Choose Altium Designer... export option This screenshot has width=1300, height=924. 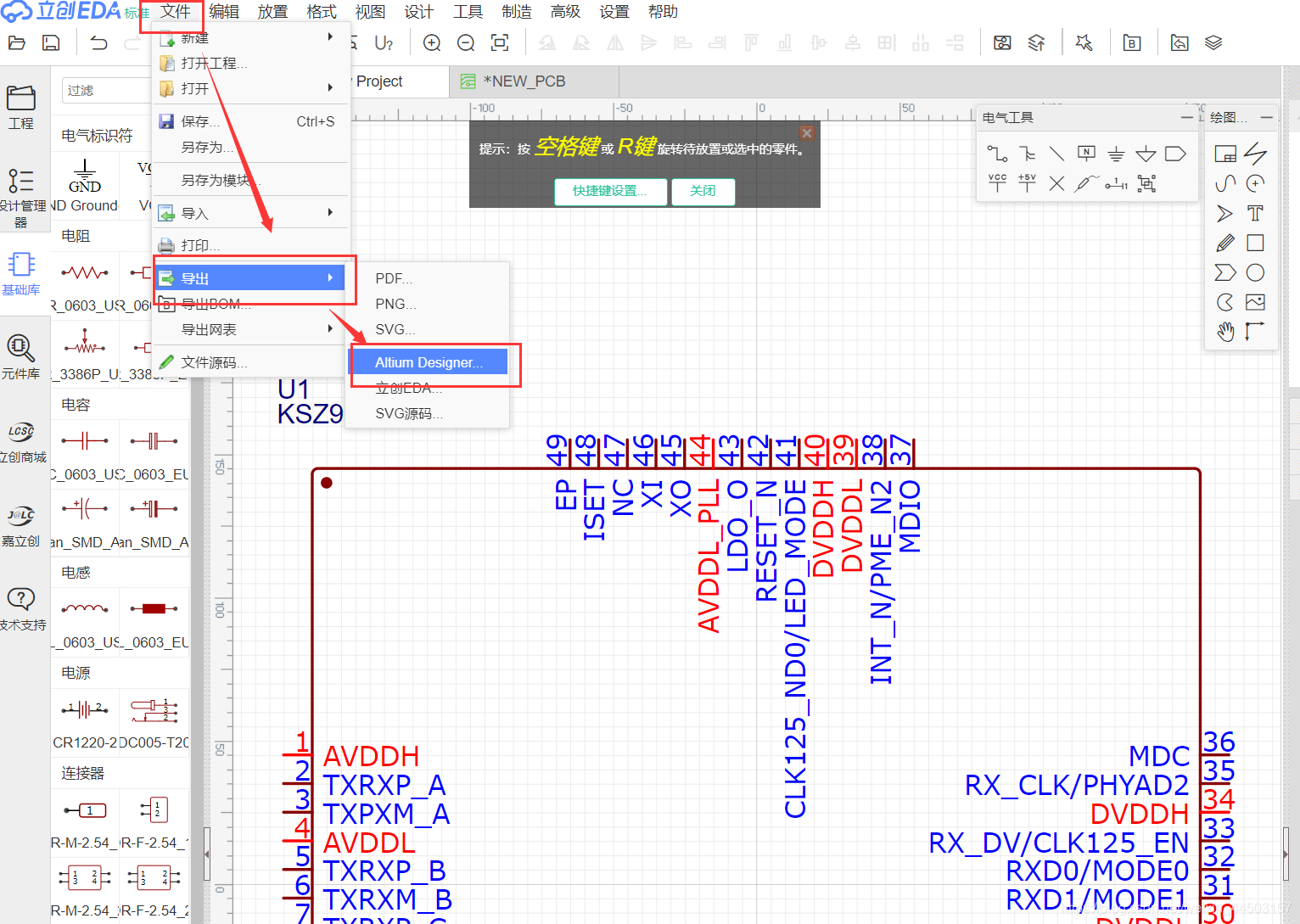(x=429, y=362)
